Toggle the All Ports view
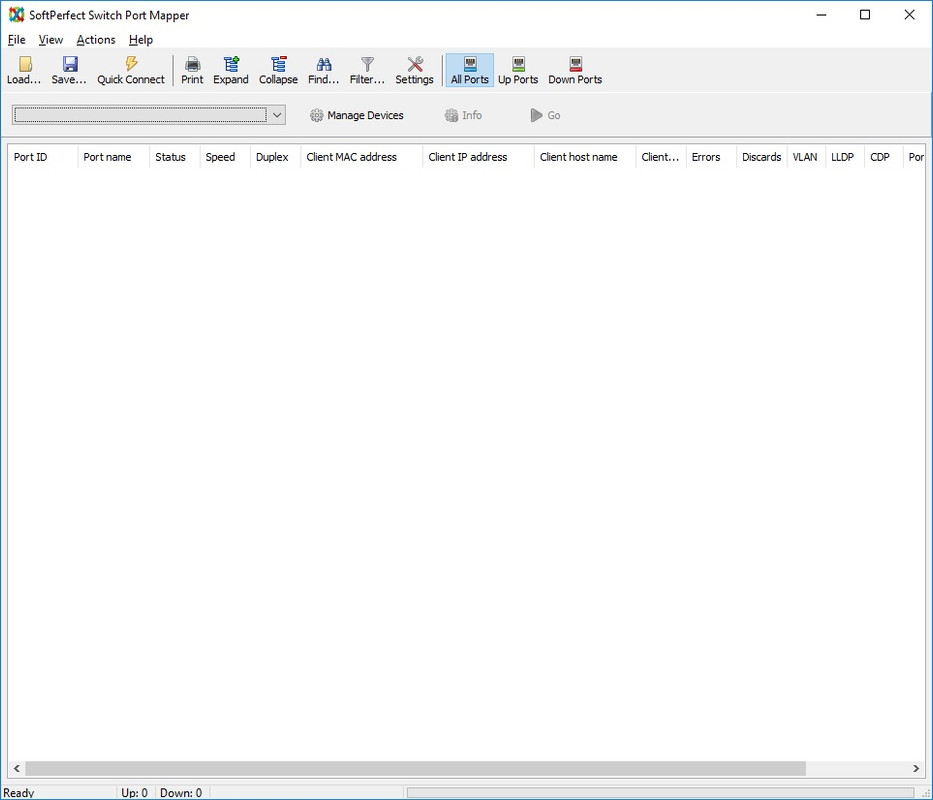 tap(469, 70)
